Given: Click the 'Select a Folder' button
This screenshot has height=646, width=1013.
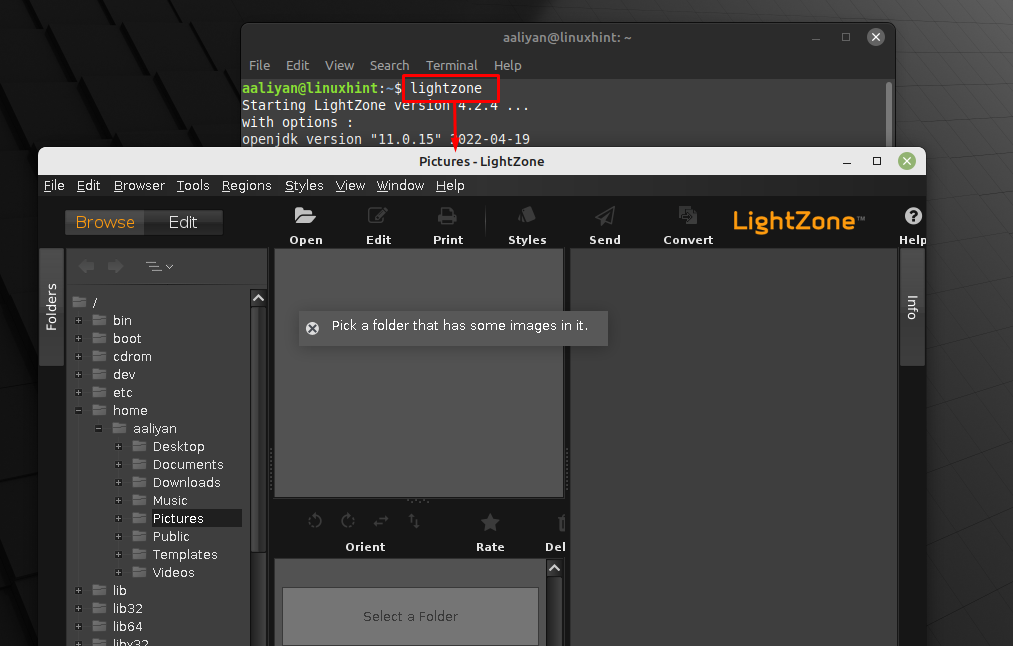Looking at the screenshot, I should pyautogui.click(x=411, y=616).
